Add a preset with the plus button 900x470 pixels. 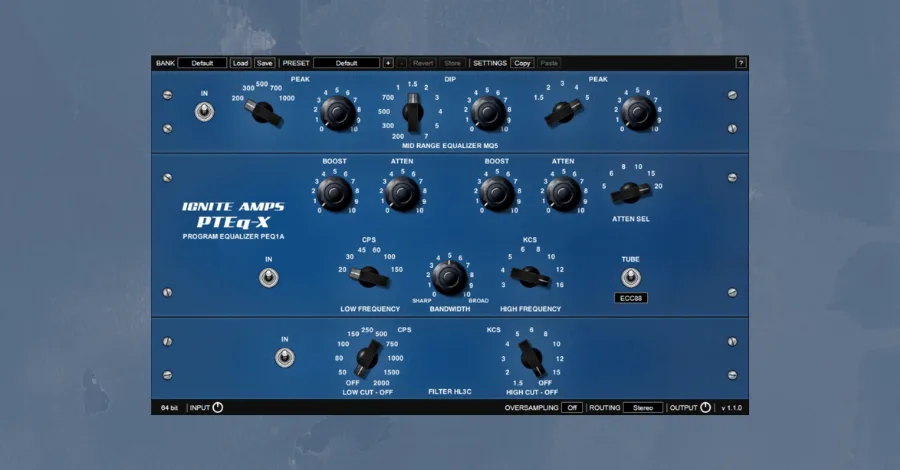pyautogui.click(x=388, y=63)
